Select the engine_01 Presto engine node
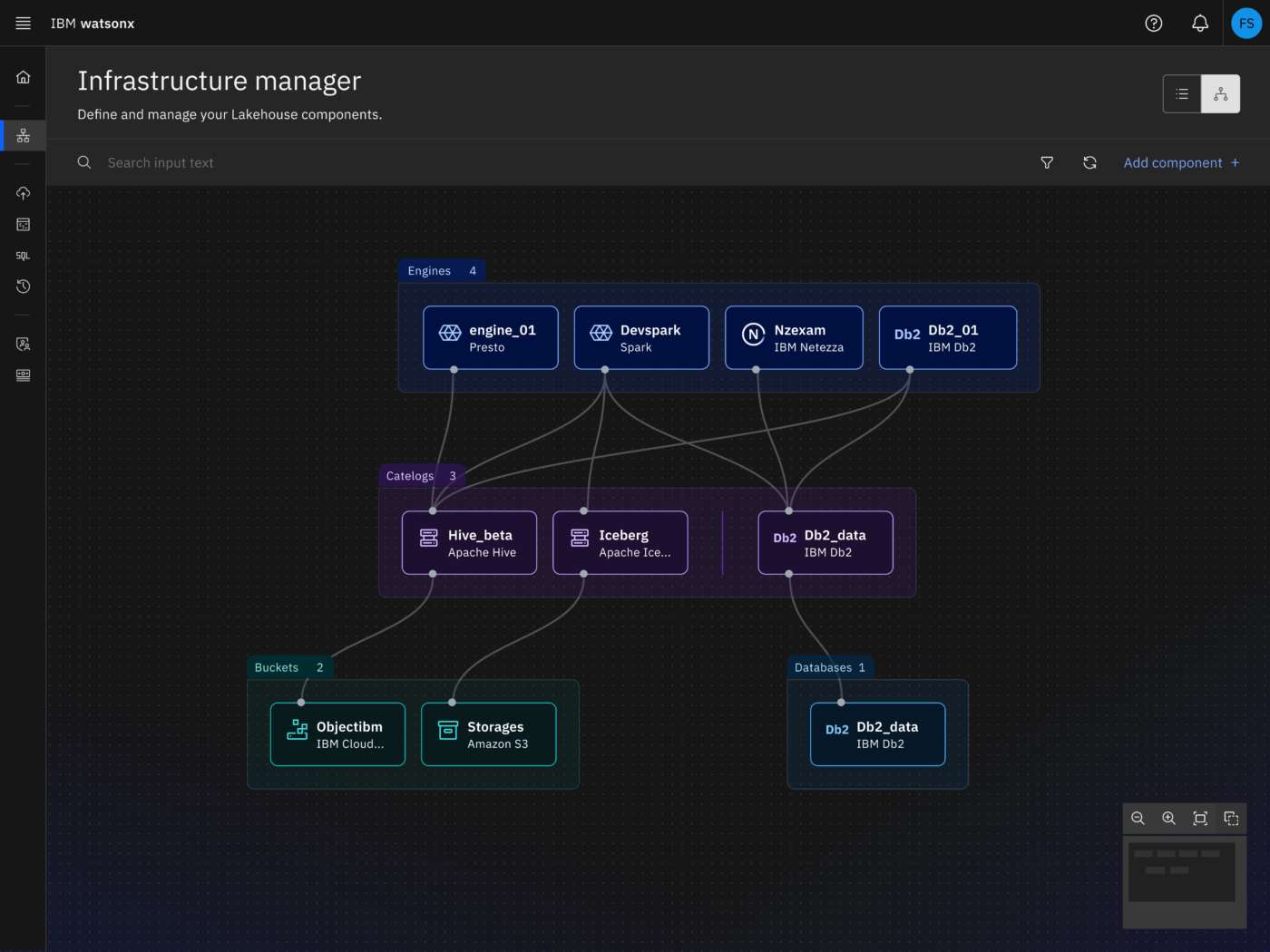The height and width of the screenshot is (952, 1270). 491,338
